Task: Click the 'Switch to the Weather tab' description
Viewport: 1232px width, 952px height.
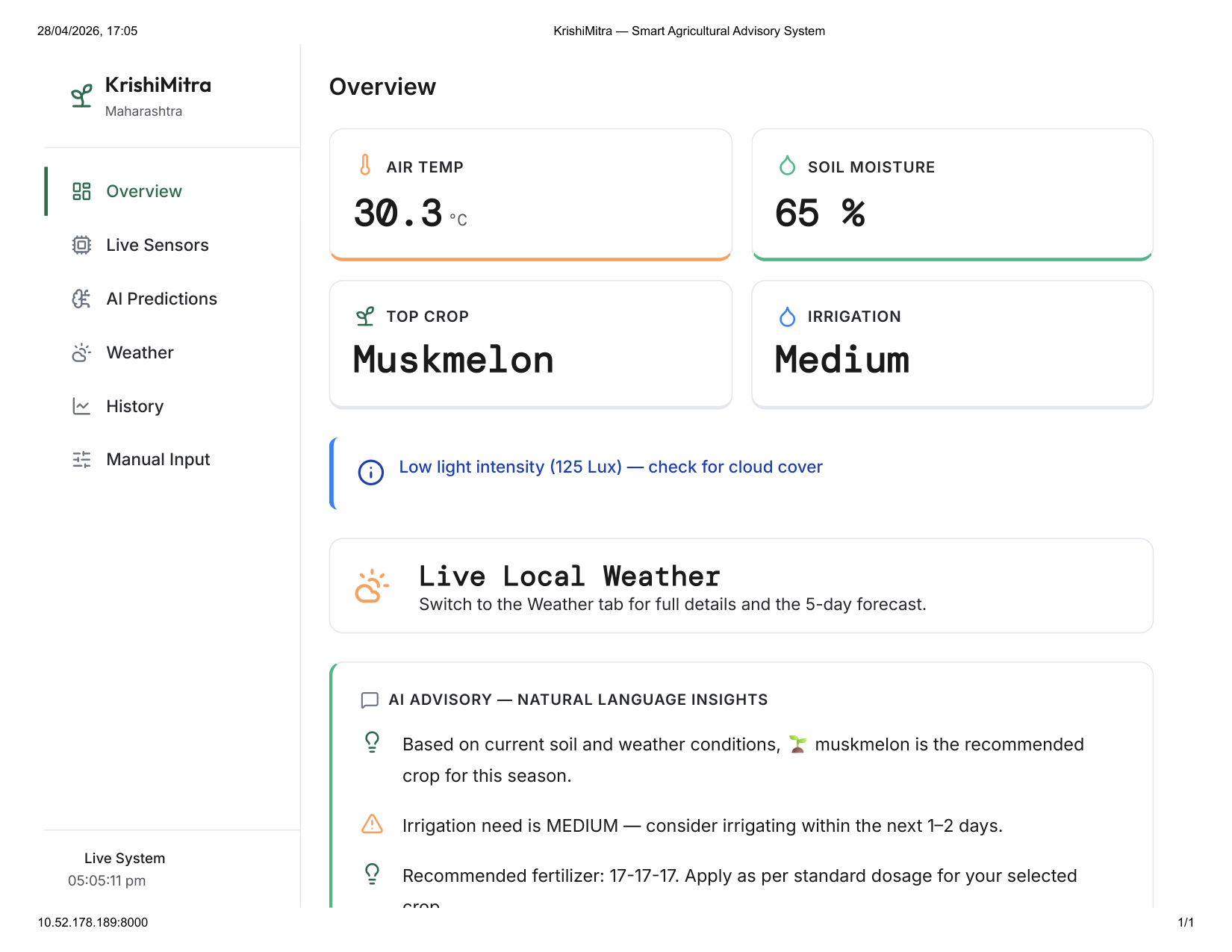Action: point(672,604)
